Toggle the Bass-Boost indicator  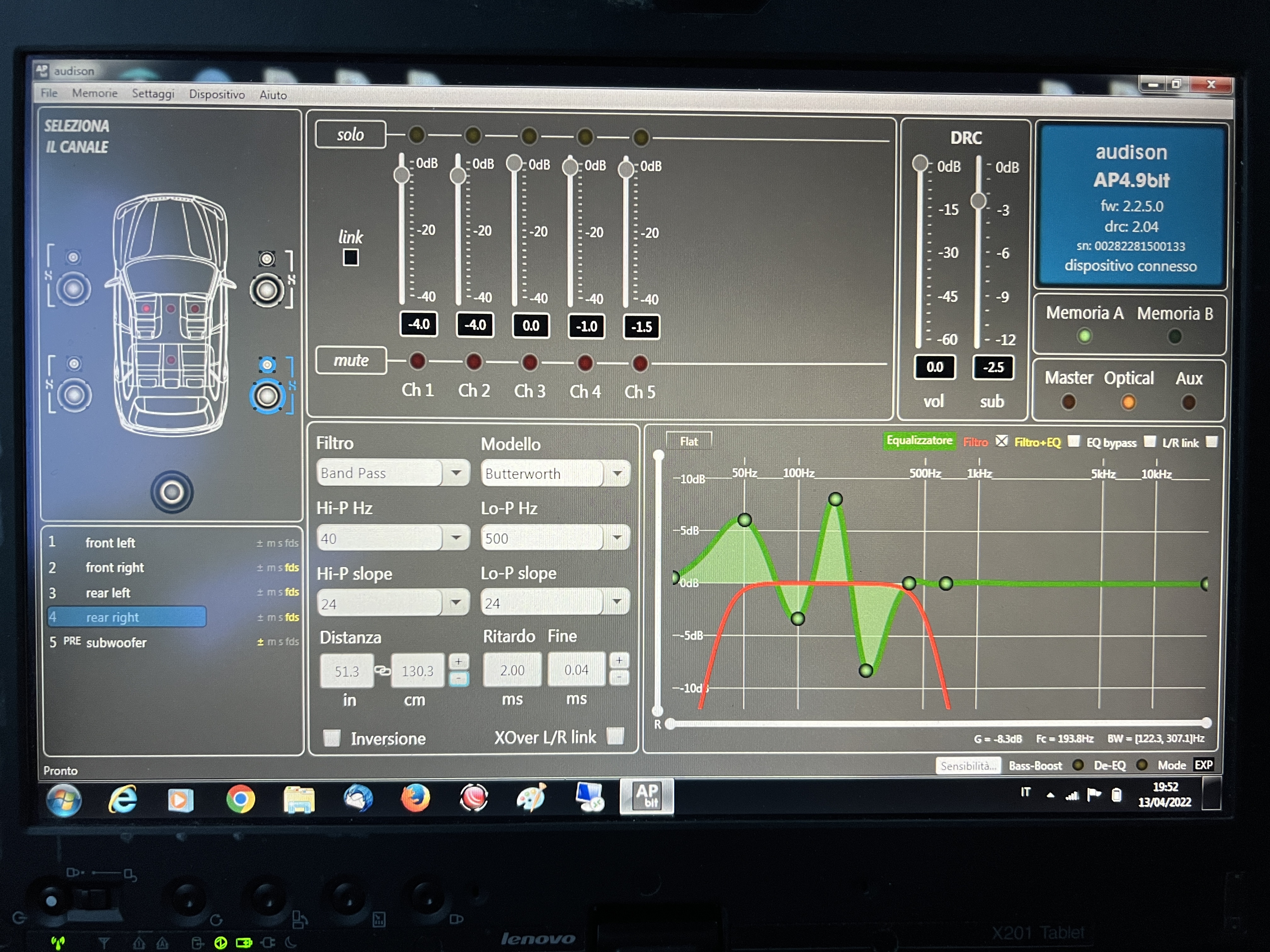1078,765
